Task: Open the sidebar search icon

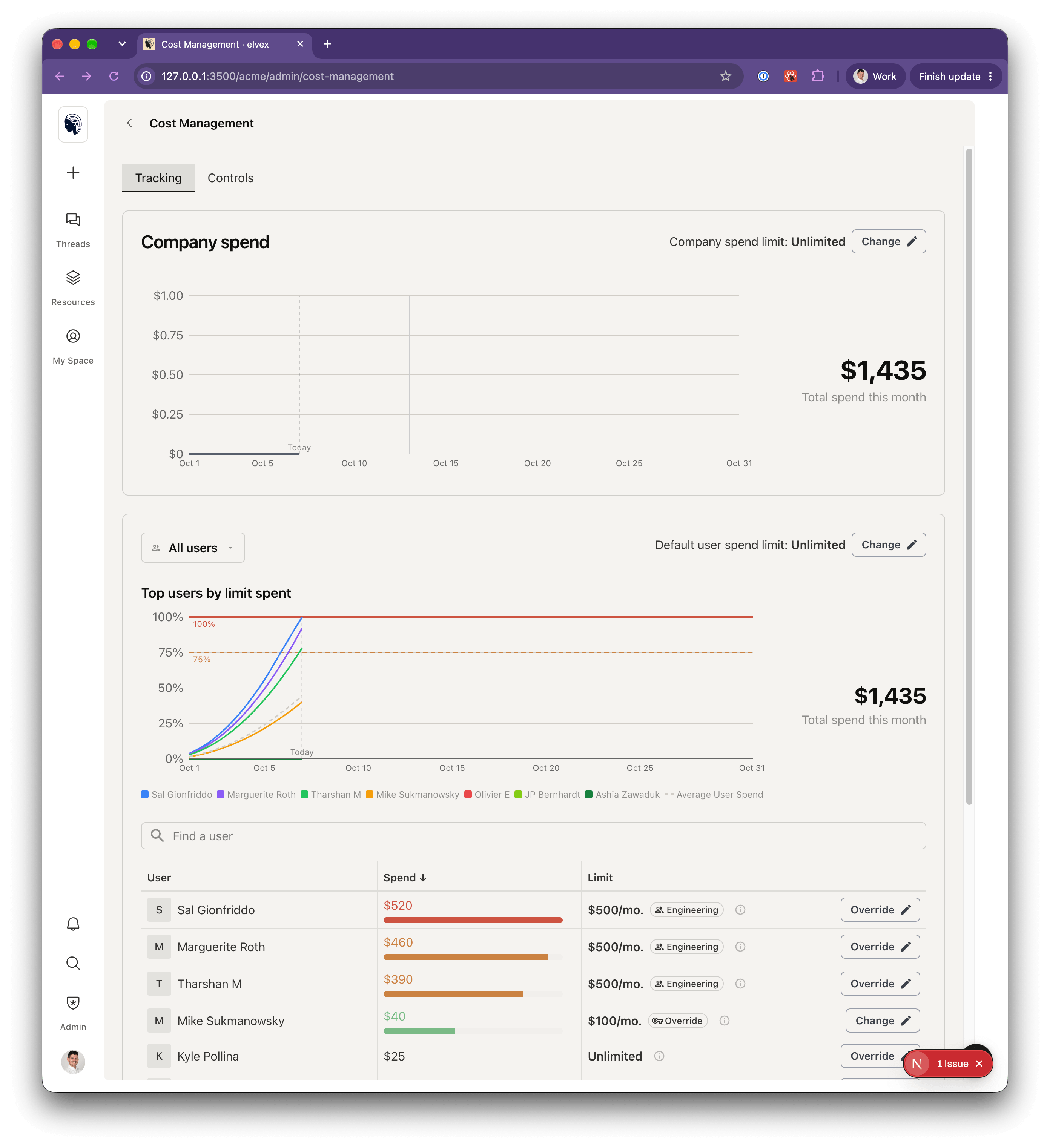Action: click(x=73, y=963)
